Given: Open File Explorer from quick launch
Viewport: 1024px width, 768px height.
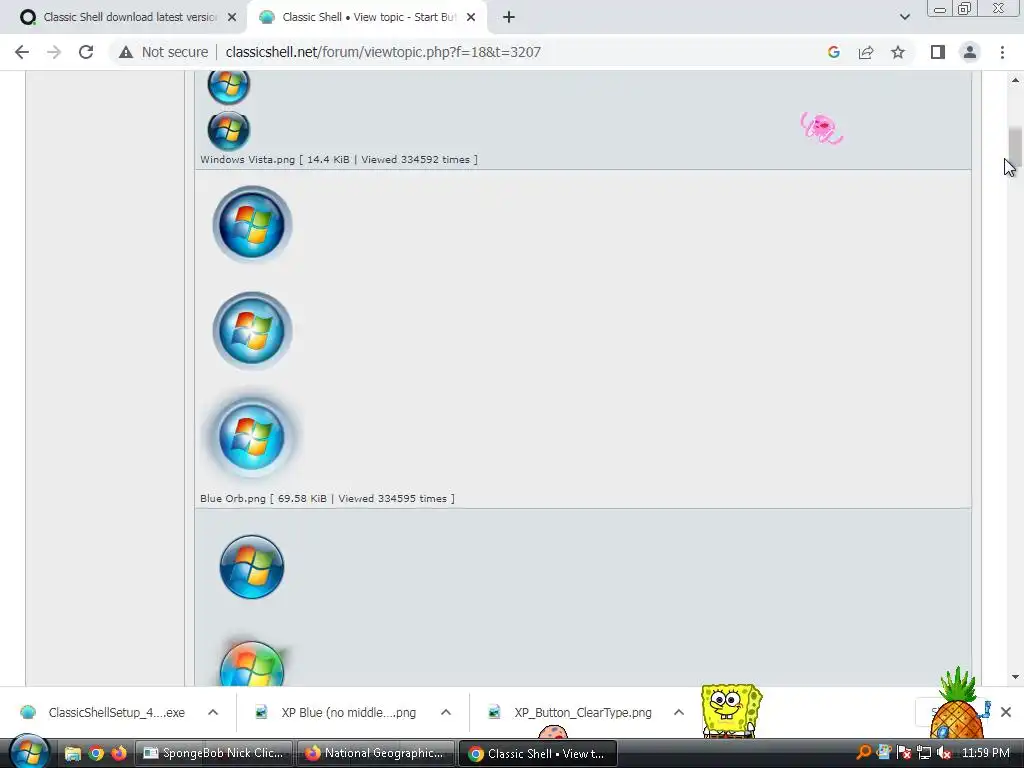Looking at the screenshot, I should coord(72,754).
